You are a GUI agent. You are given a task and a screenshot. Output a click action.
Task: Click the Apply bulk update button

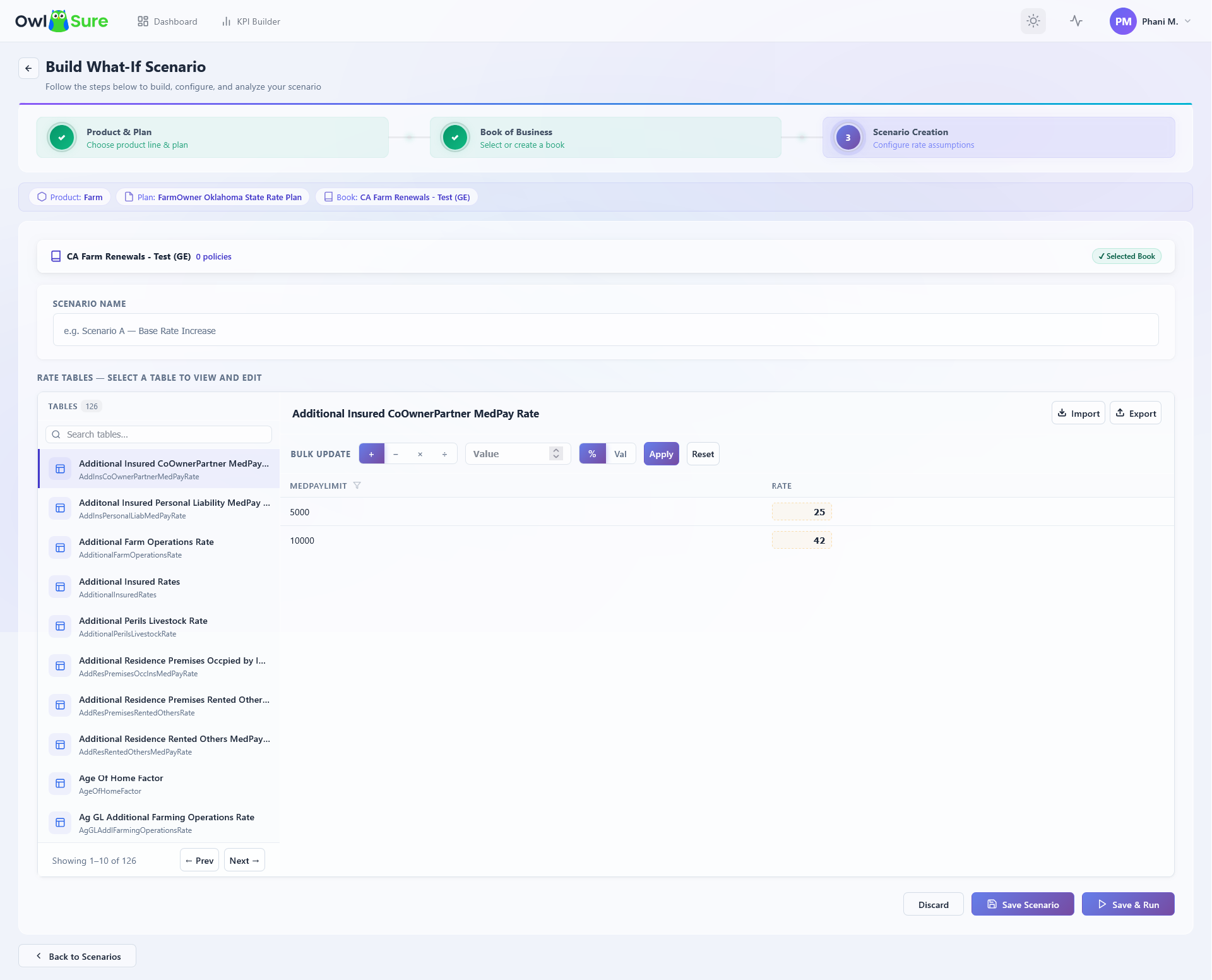coord(661,454)
